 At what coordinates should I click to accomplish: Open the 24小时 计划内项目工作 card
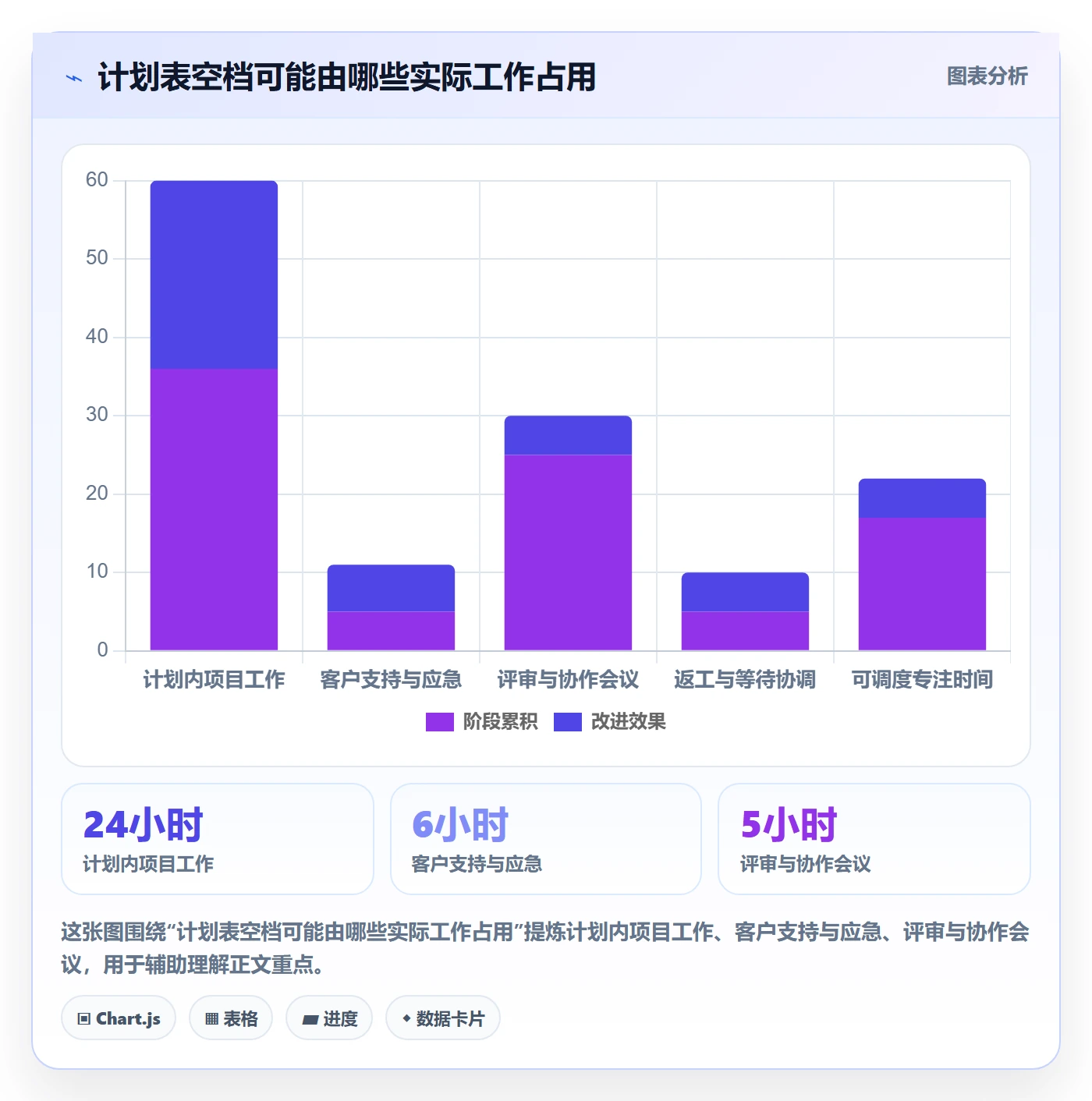coord(218,839)
